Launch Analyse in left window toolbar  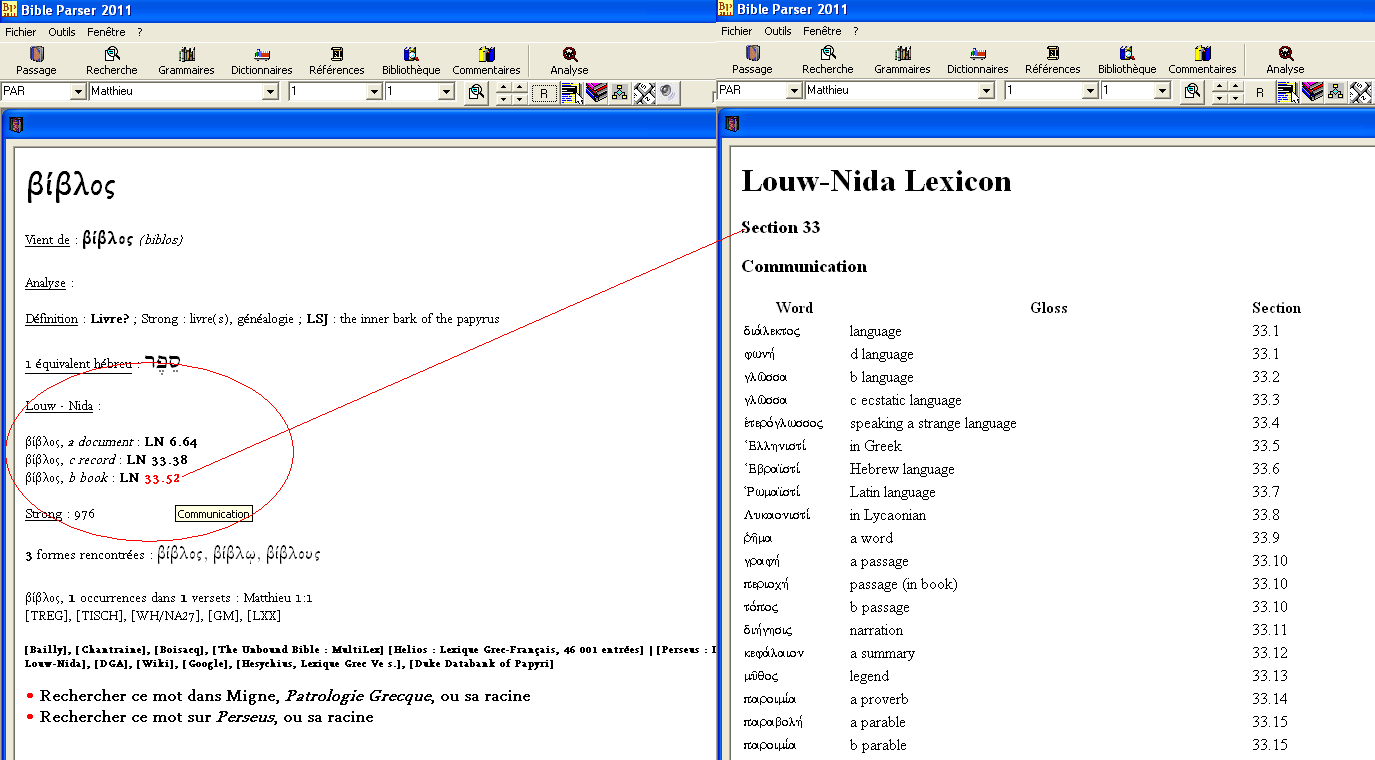569,60
